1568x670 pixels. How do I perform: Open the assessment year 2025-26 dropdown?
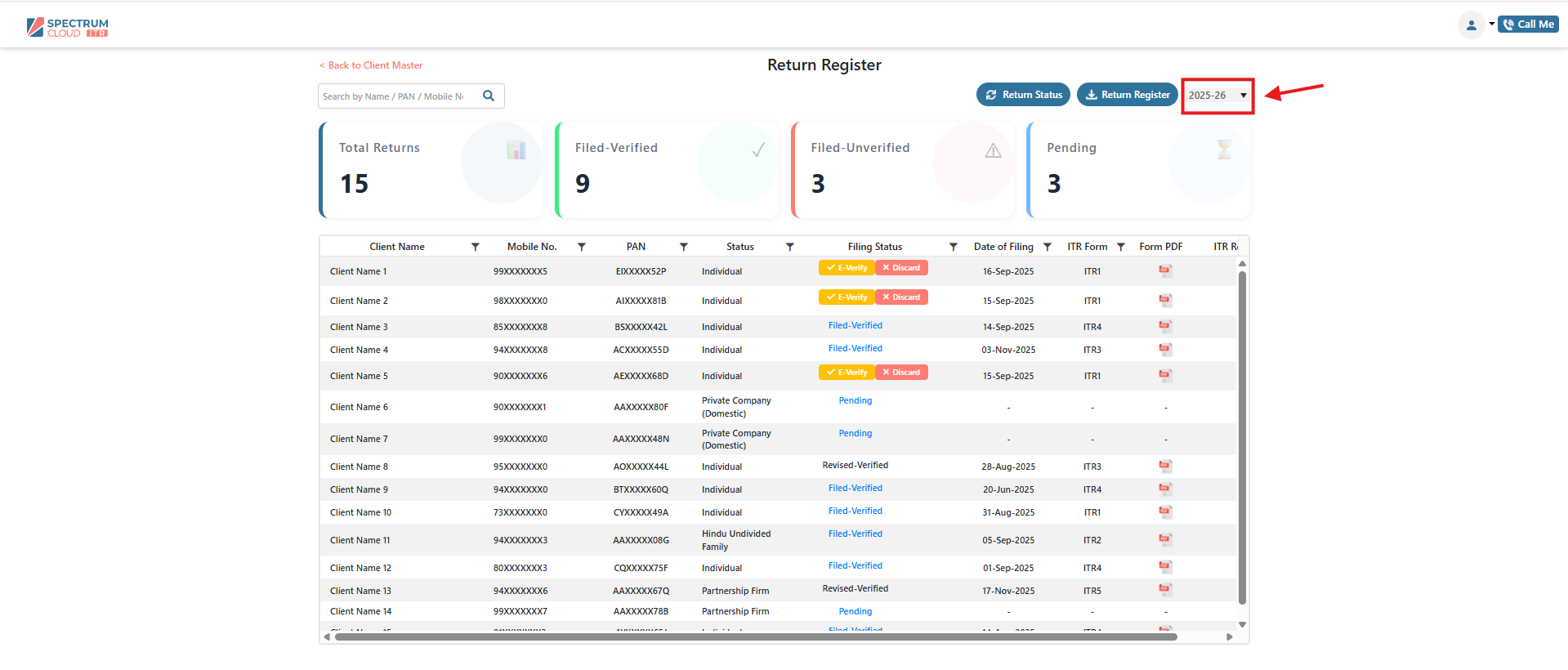[x=1217, y=96]
